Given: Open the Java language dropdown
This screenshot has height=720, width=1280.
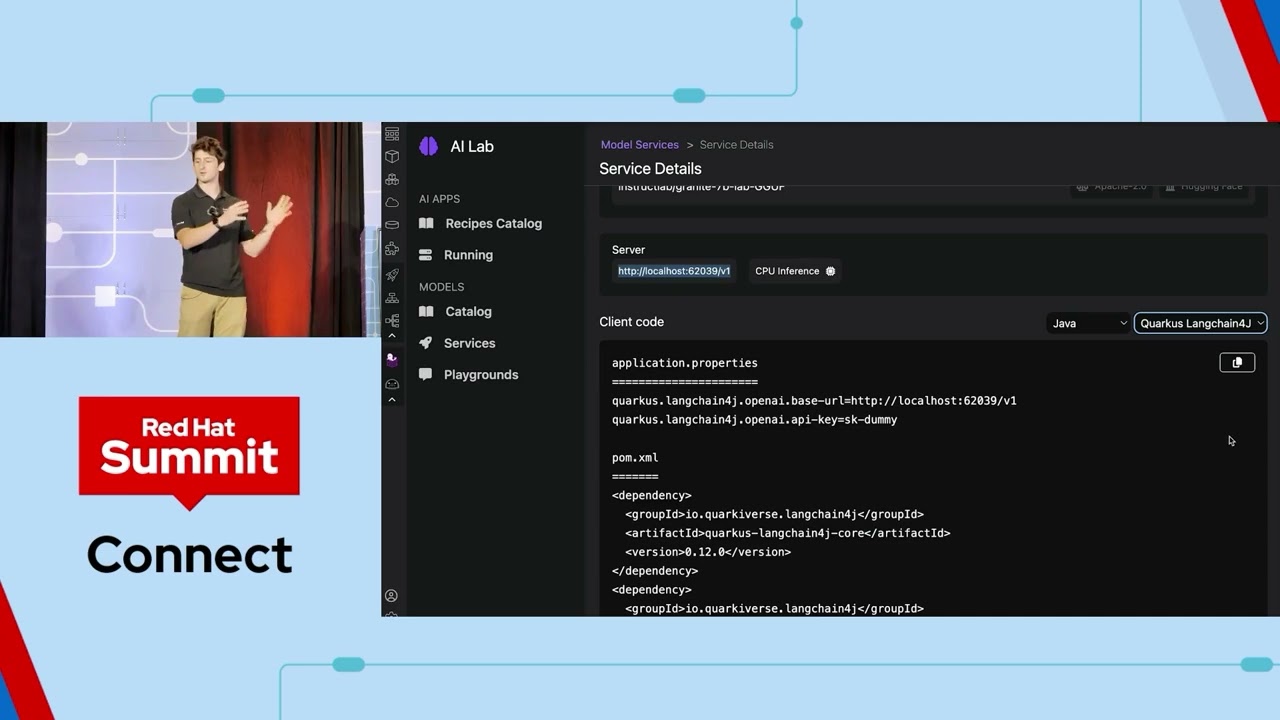Looking at the screenshot, I should [1089, 323].
